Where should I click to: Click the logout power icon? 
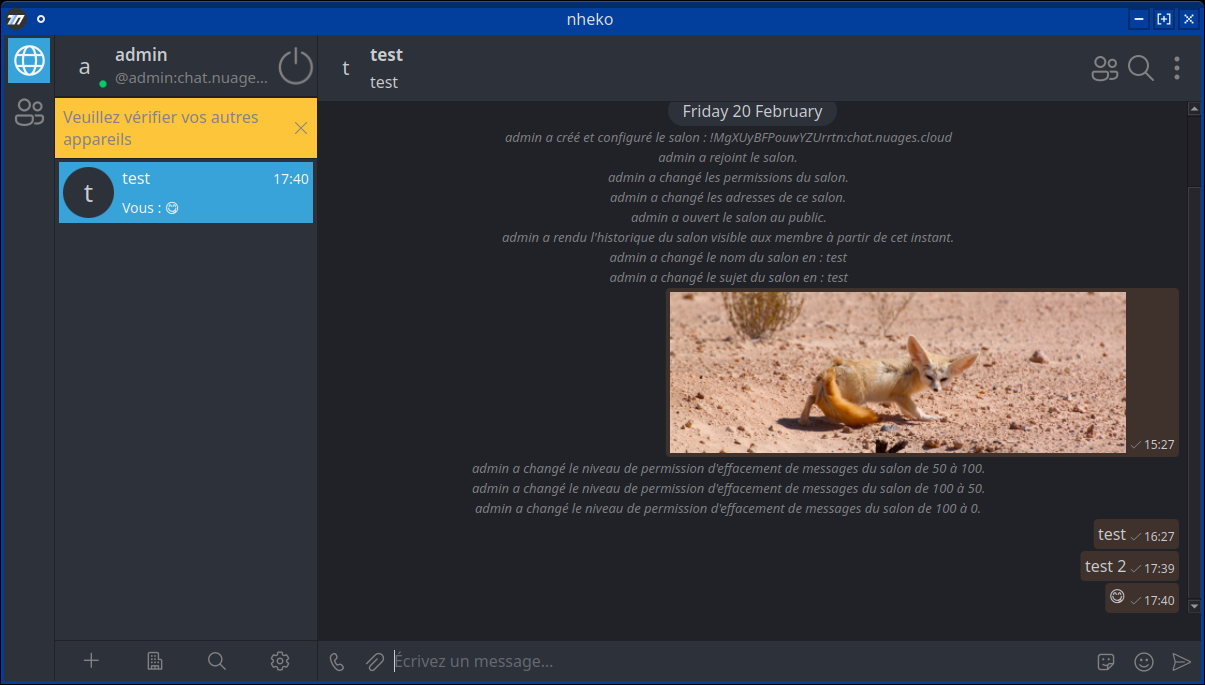pos(295,67)
